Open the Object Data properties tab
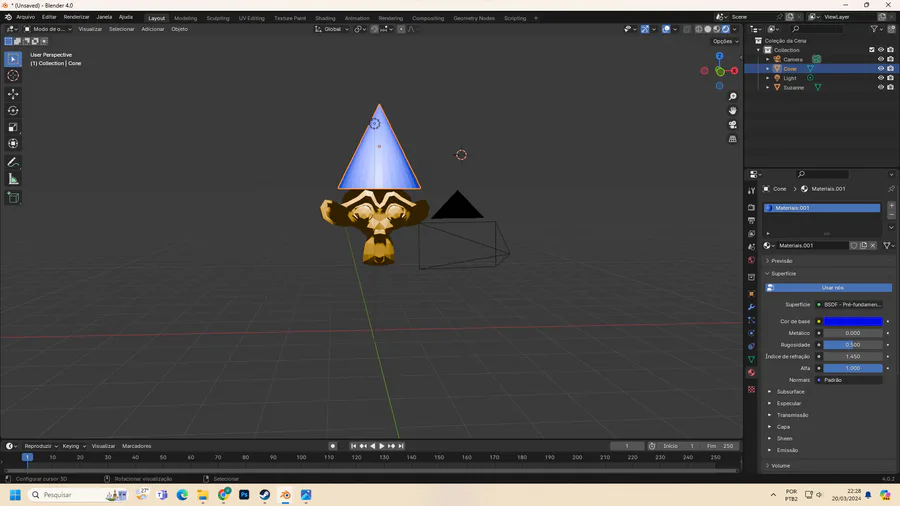This screenshot has height=506, width=900. 751,359
